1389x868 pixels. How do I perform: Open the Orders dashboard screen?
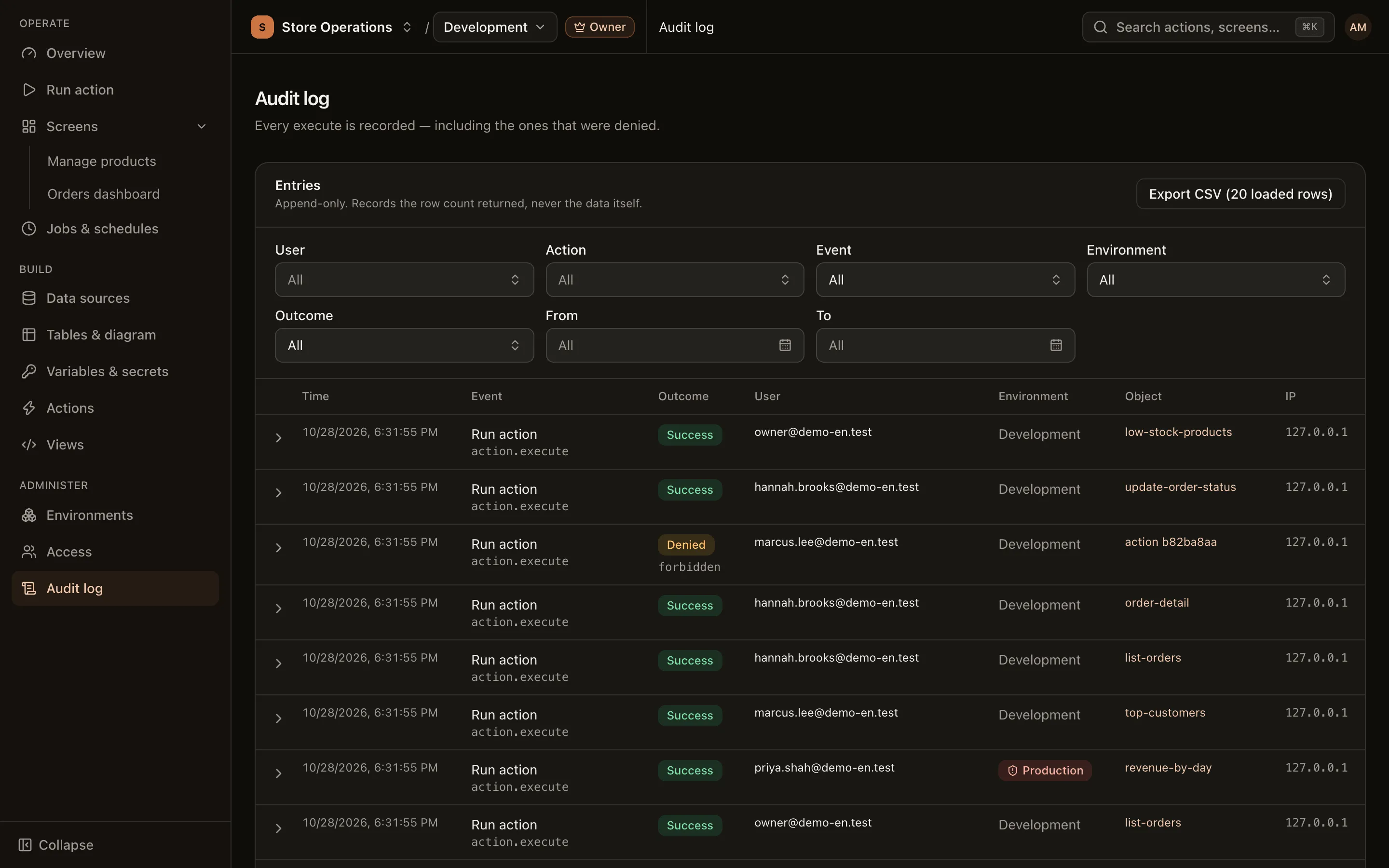click(103, 194)
